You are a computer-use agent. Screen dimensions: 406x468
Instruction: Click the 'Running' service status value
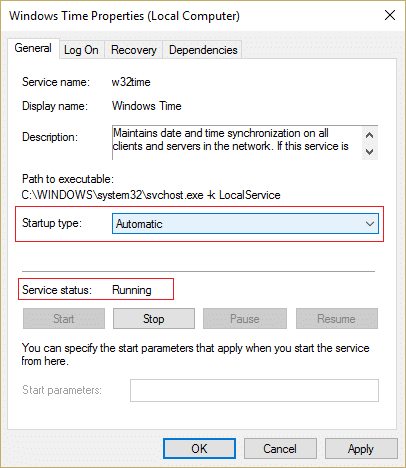tap(132, 290)
